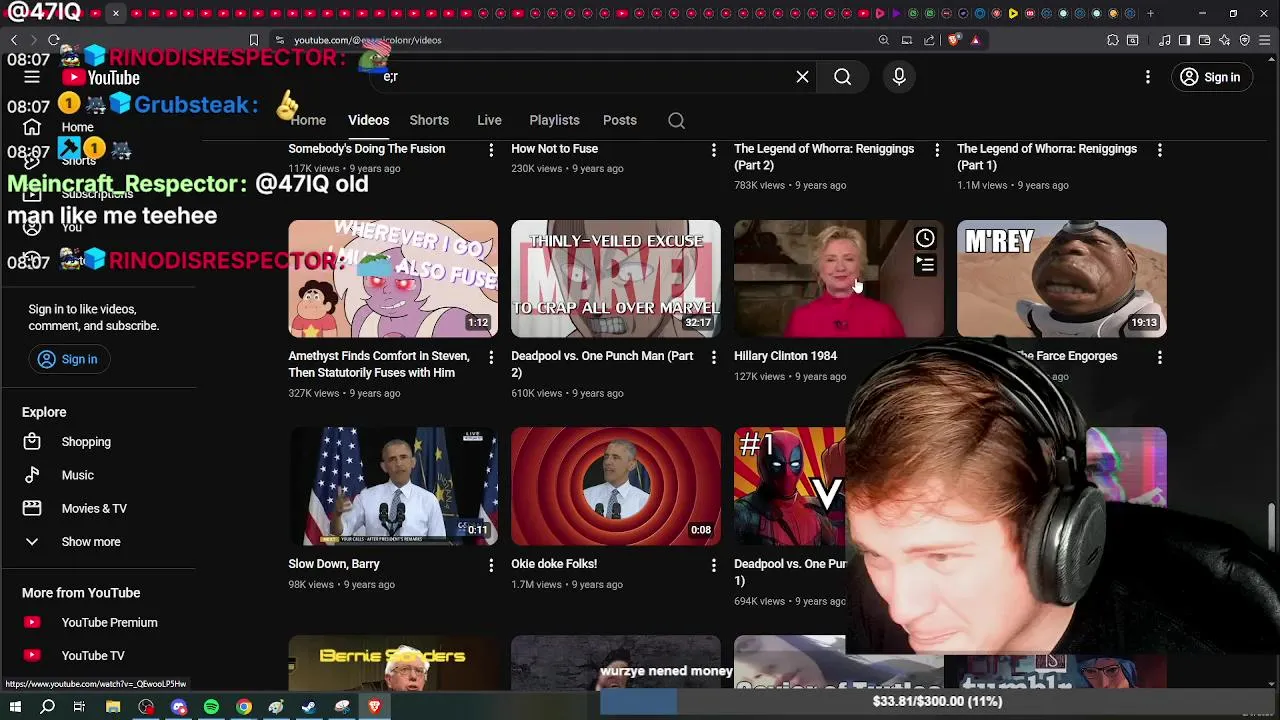1280x720 pixels.
Task: Open browser extensions puzzle icon
Action: click(x=1113, y=40)
